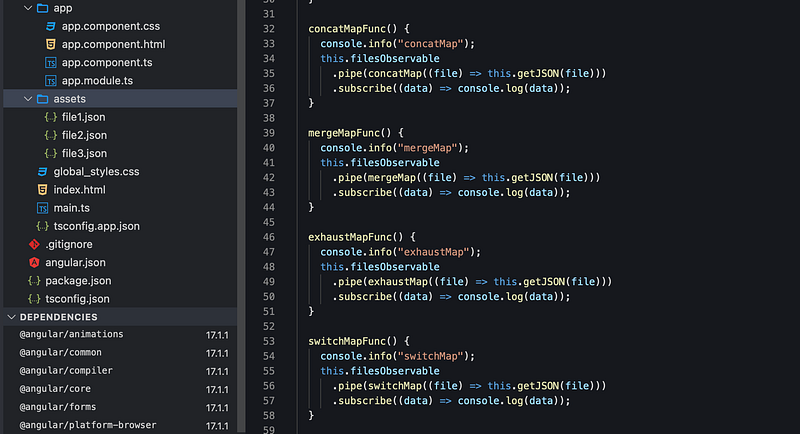Open .gitignore file
800x434 pixels.
pos(69,244)
